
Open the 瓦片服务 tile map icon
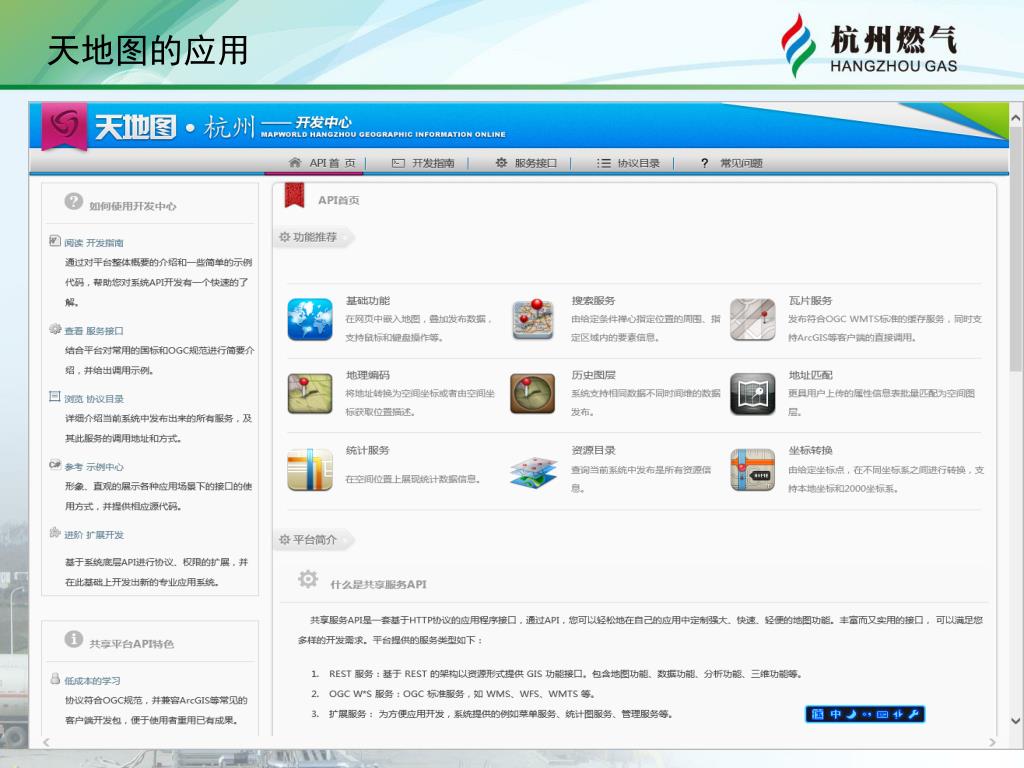(752, 319)
